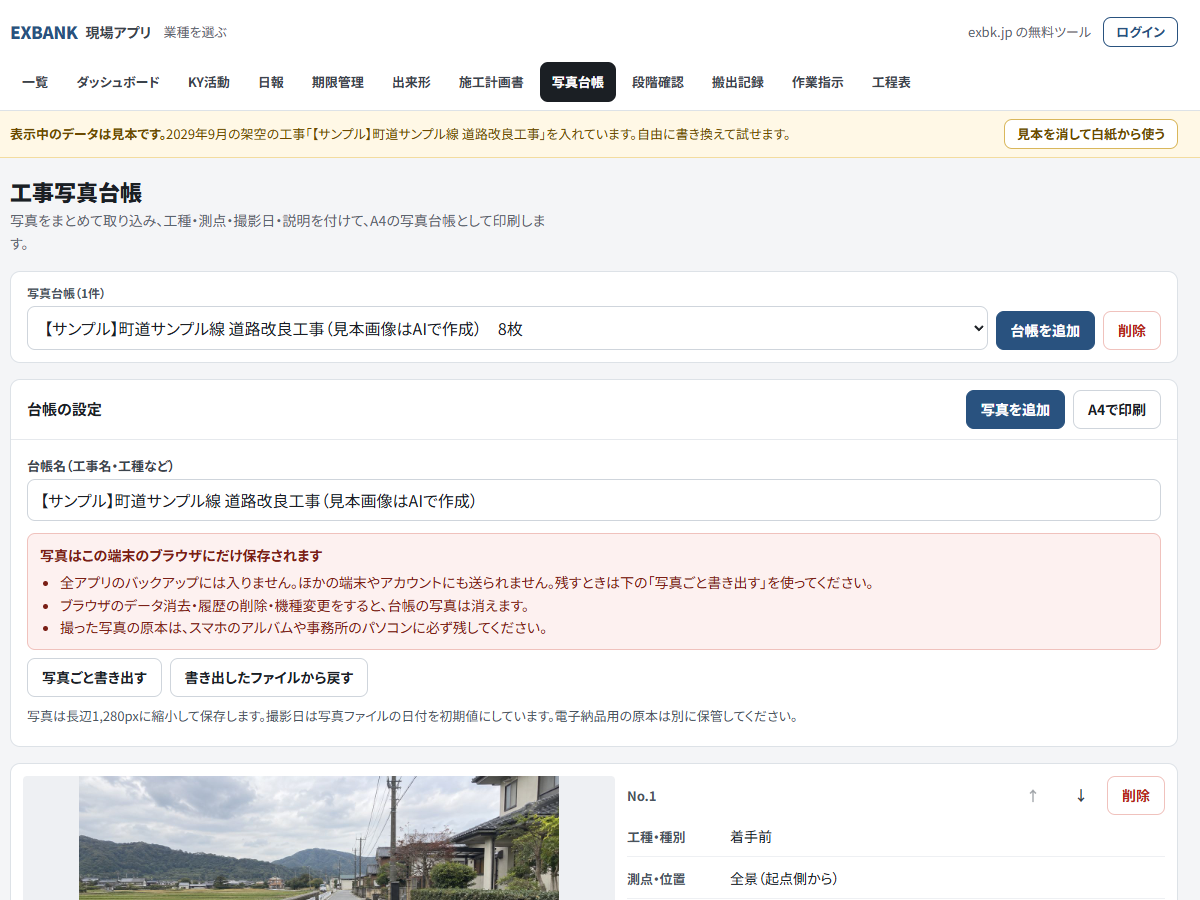Select the 期限管理 tab

(338, 82)
